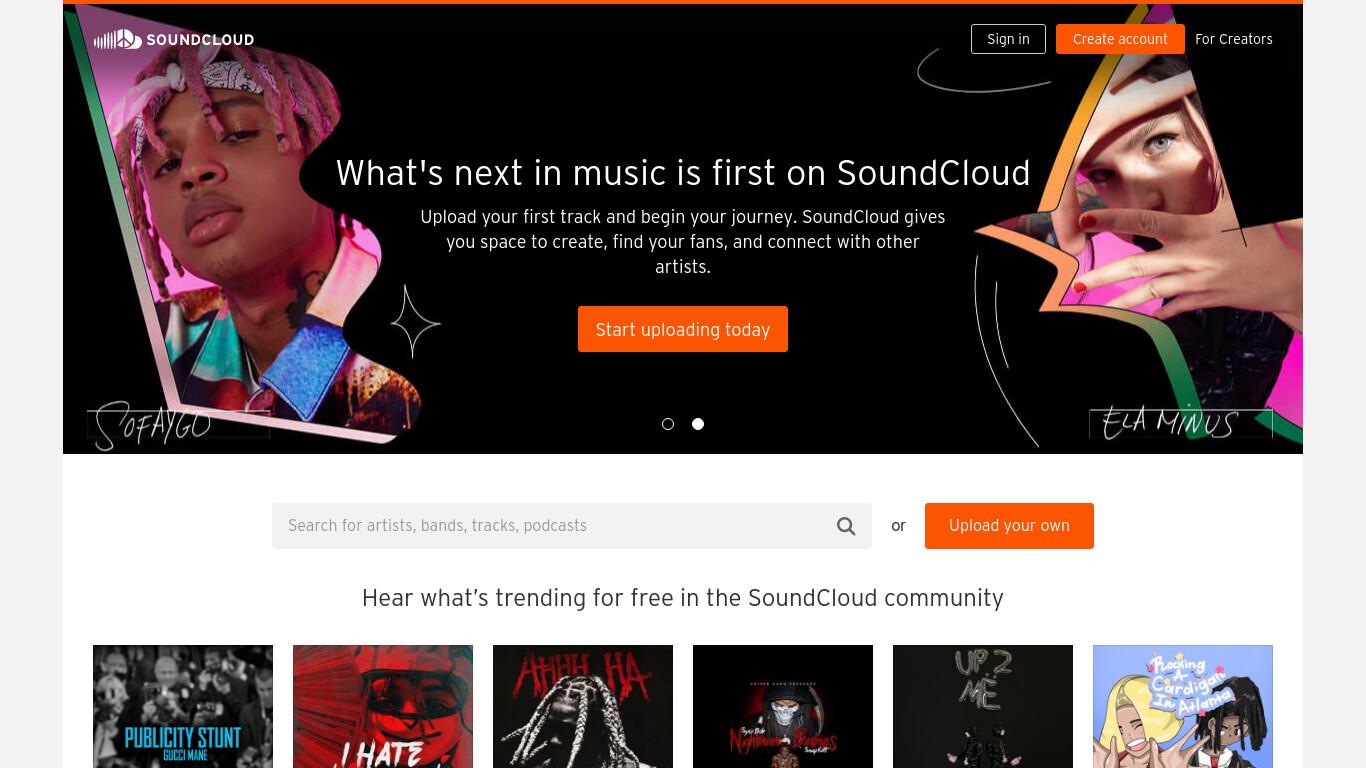Open the I Hate red album cover
The image size is (1366, 768).
383,706
